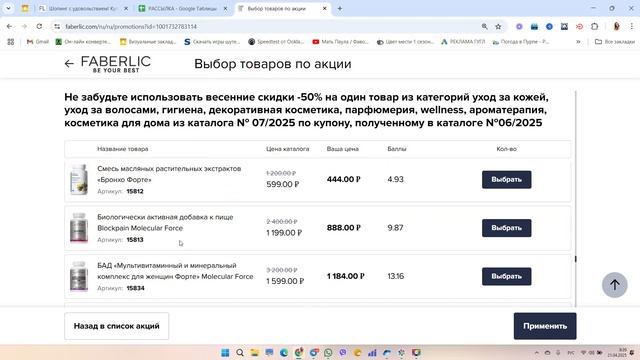This screenshot has height=360, width=640.
Task: Click the price 444.00 ₽
Action: [x=344, y=179]
